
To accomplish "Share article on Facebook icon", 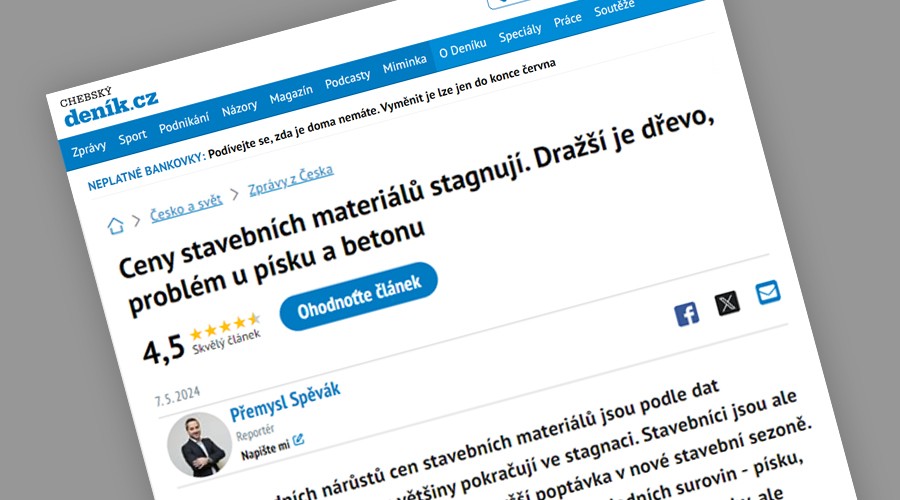I will point(686,314).
